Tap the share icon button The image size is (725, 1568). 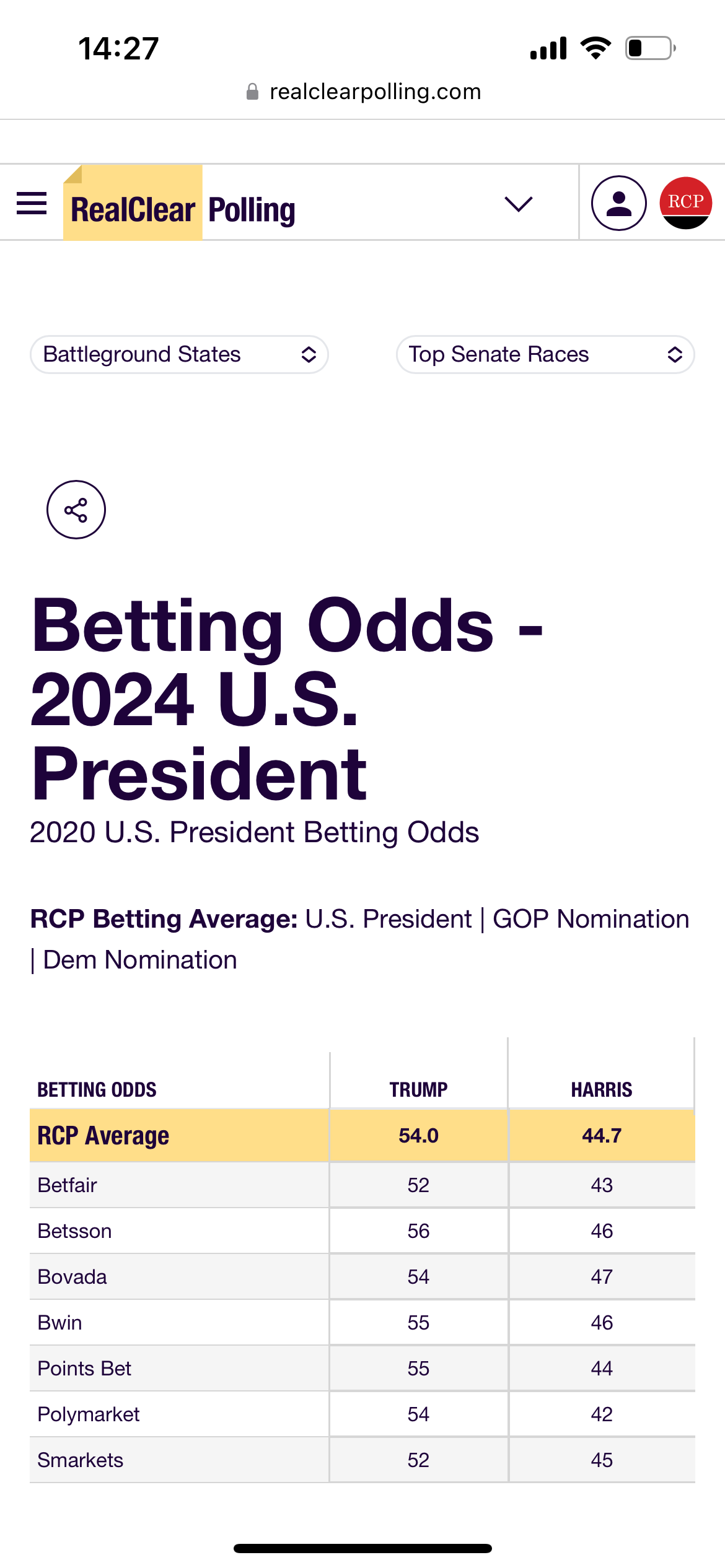76,510
